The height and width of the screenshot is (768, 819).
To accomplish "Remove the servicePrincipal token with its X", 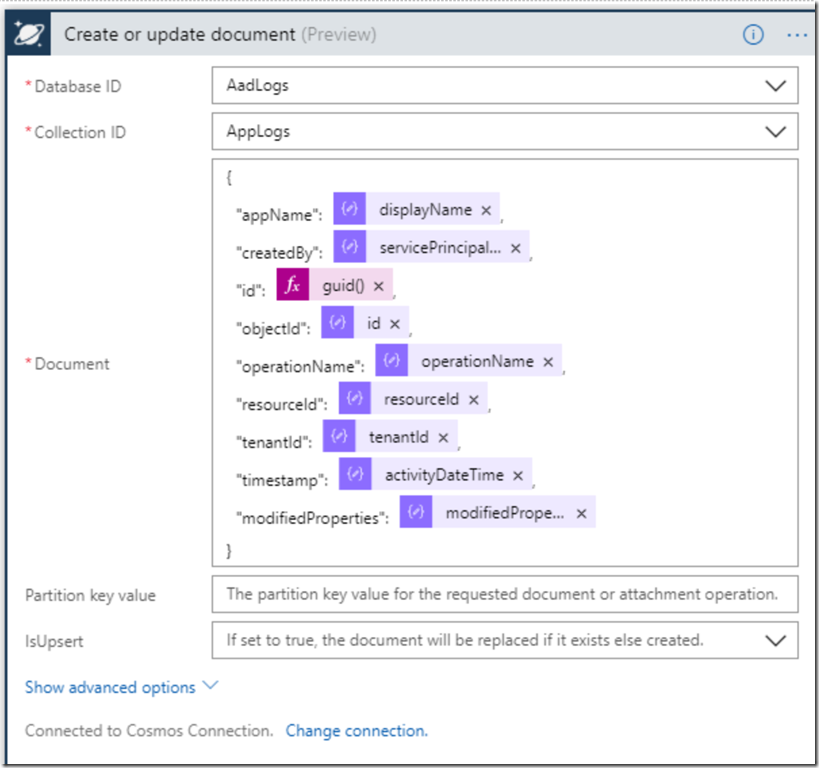I will click(x=516, y=248).
